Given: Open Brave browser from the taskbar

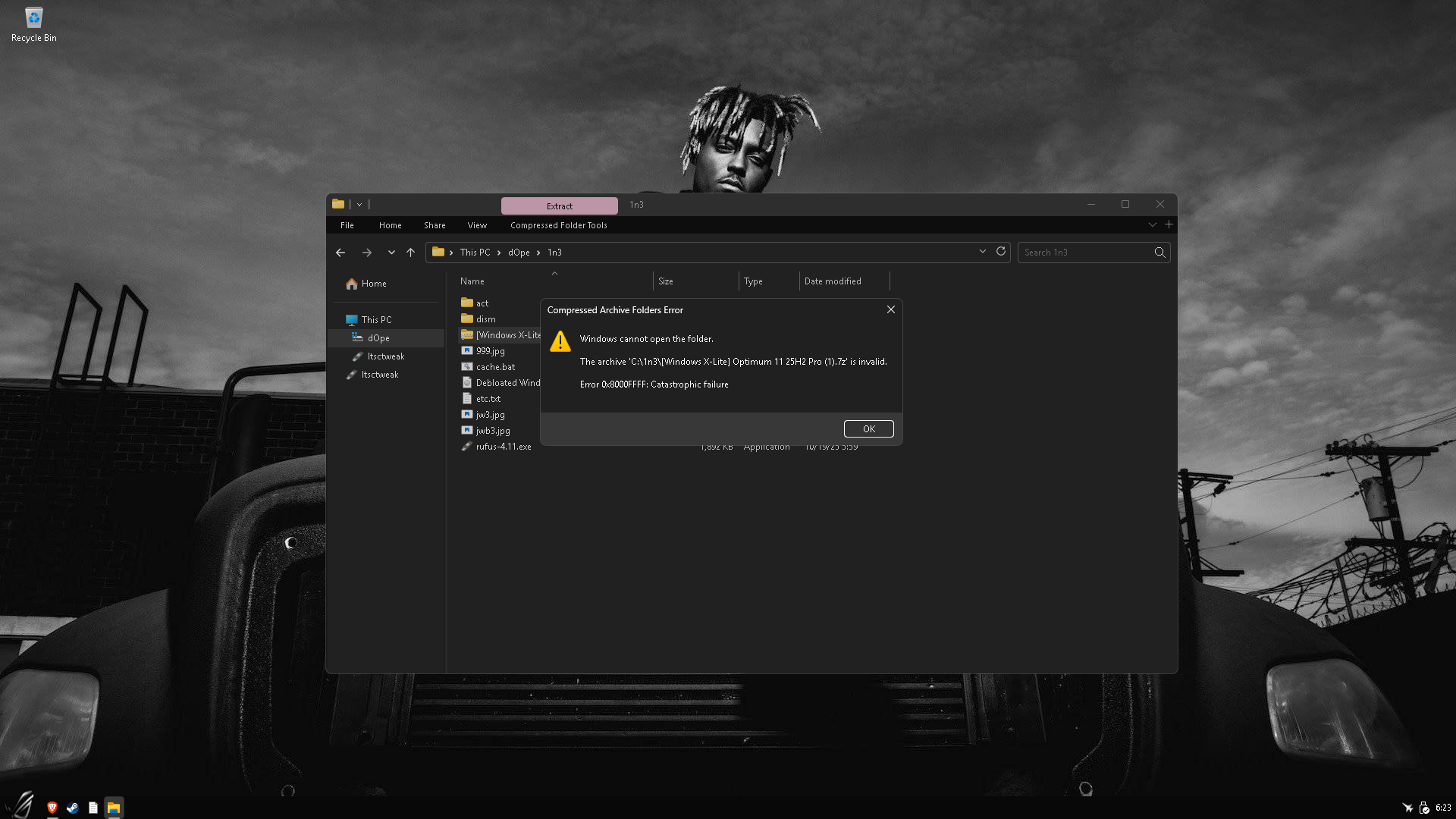Looking at the screenshot, I should click(x=52, y=808).
